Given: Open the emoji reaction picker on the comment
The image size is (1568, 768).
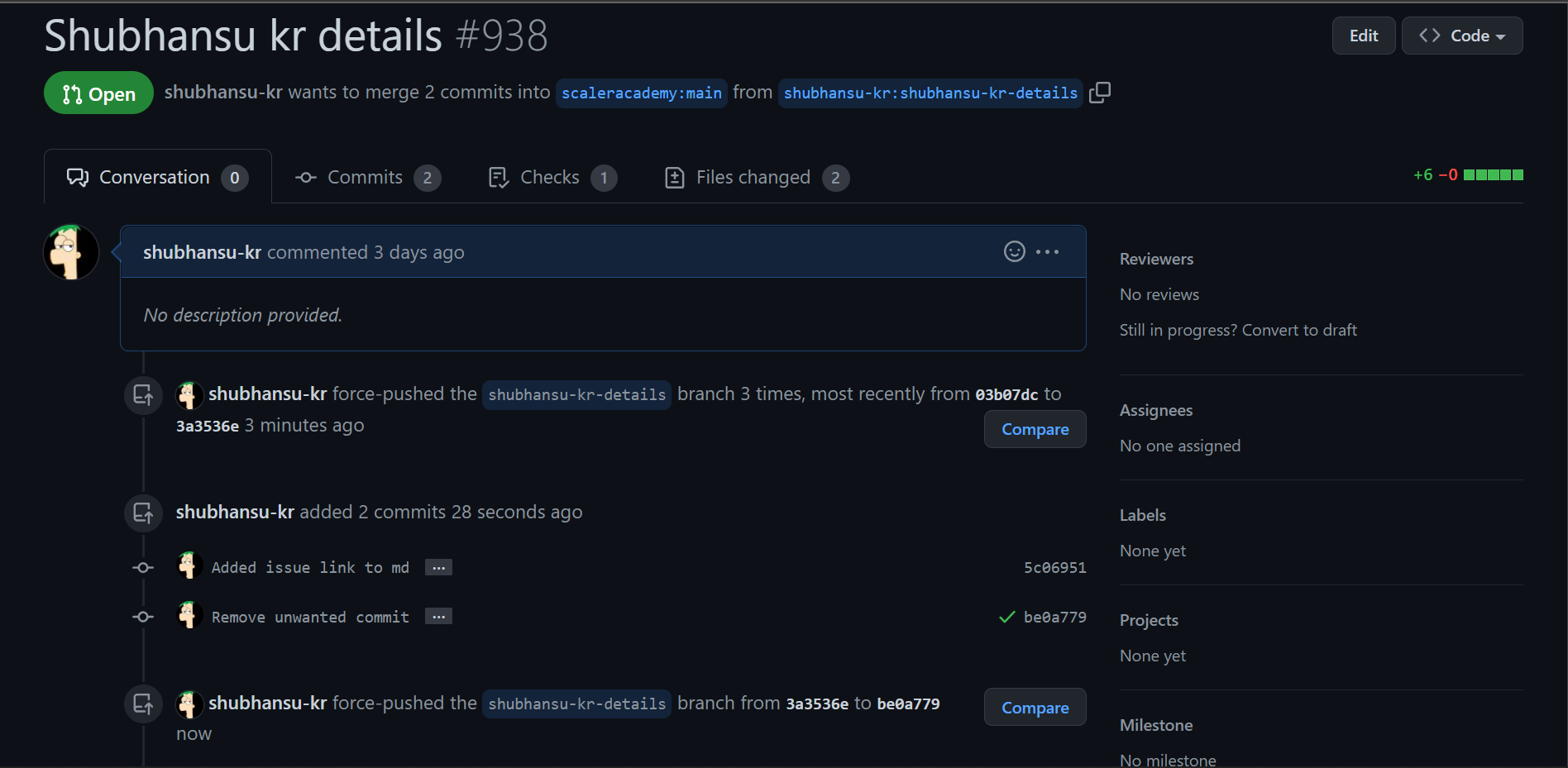Looking at the screenshot, I should click(1014, 251).
